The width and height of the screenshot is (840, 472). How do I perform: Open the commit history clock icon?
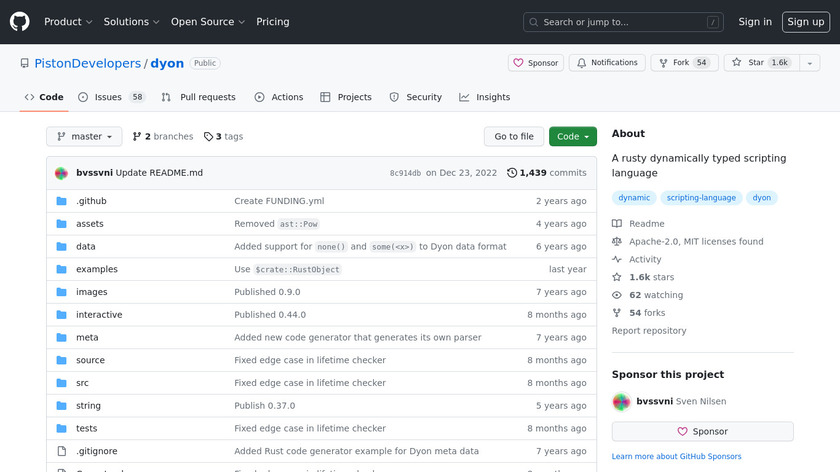point(512,173)
